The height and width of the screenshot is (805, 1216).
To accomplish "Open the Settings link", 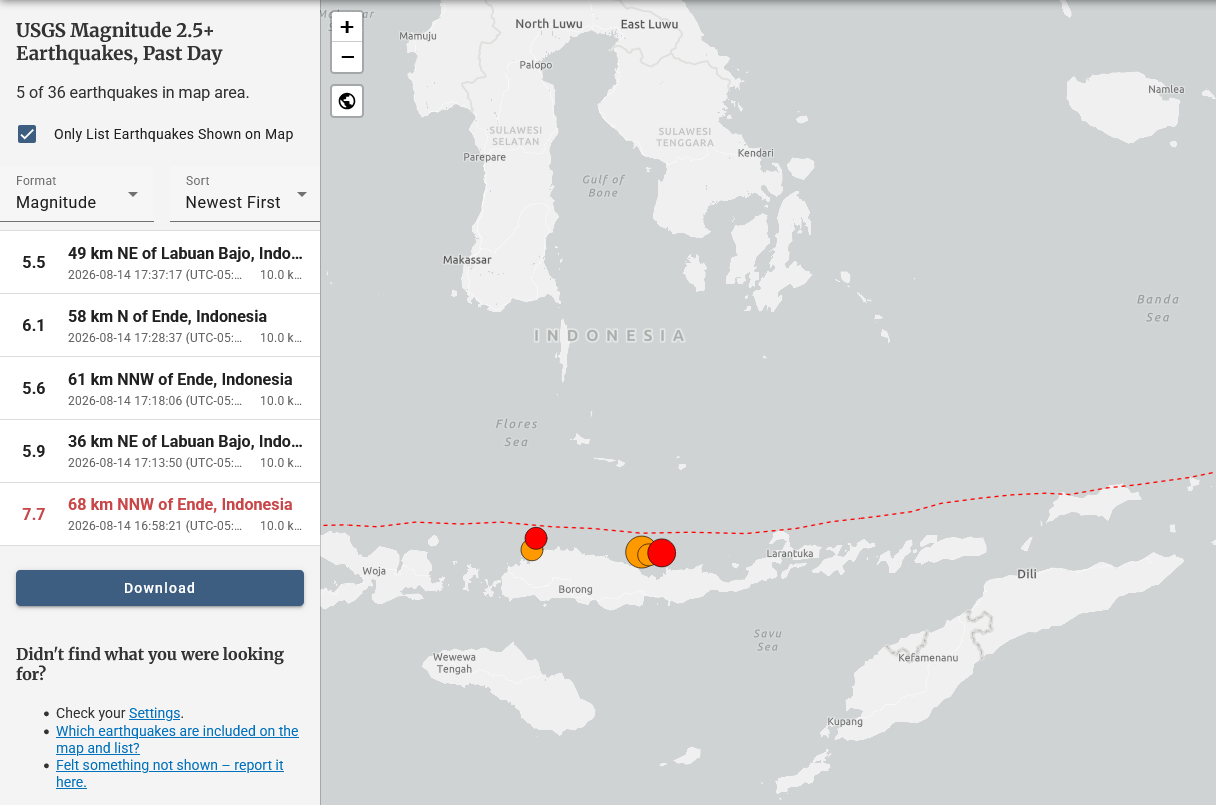I will [155, 713].
